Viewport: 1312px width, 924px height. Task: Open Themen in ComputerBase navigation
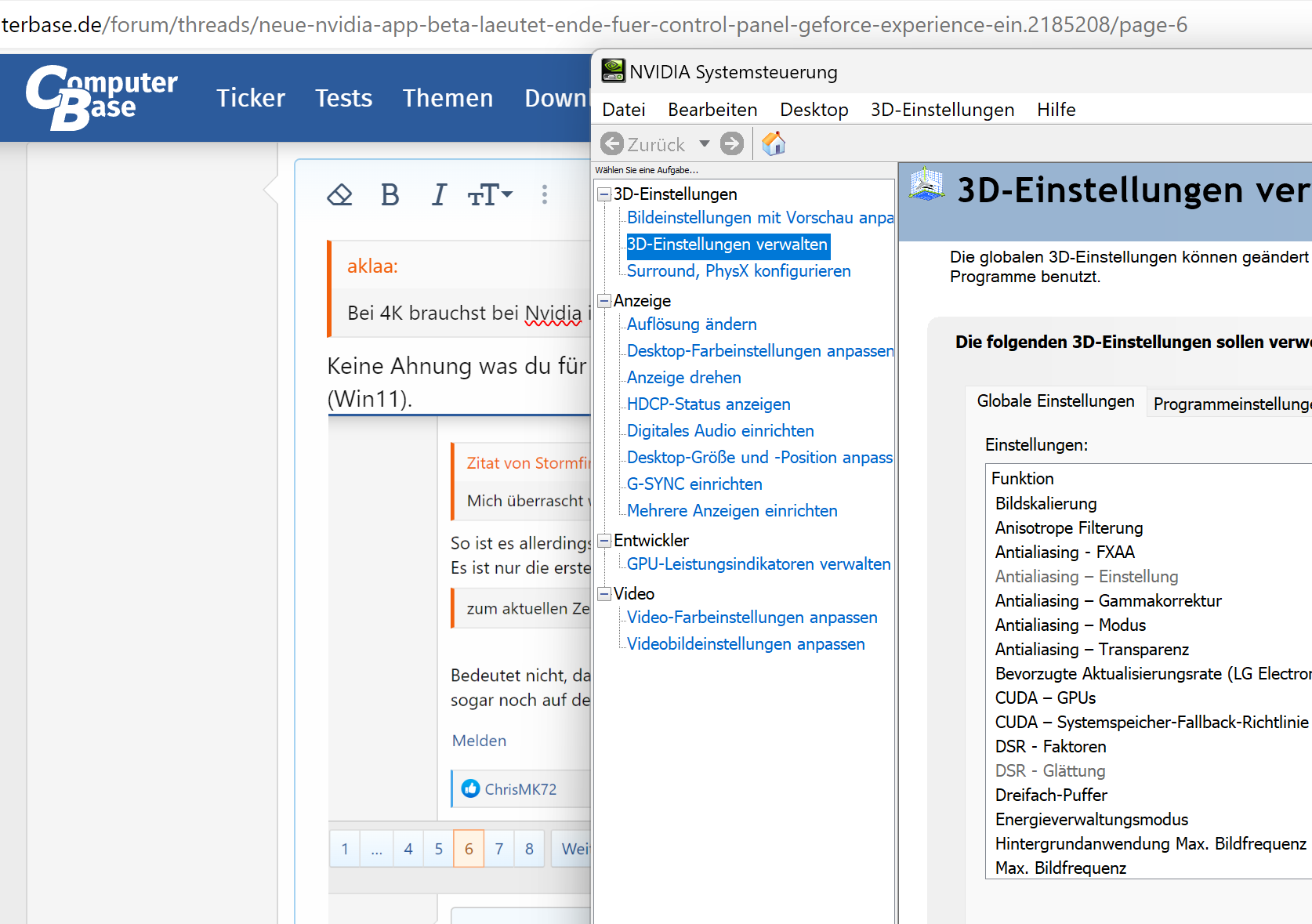[x=448, y=98]
